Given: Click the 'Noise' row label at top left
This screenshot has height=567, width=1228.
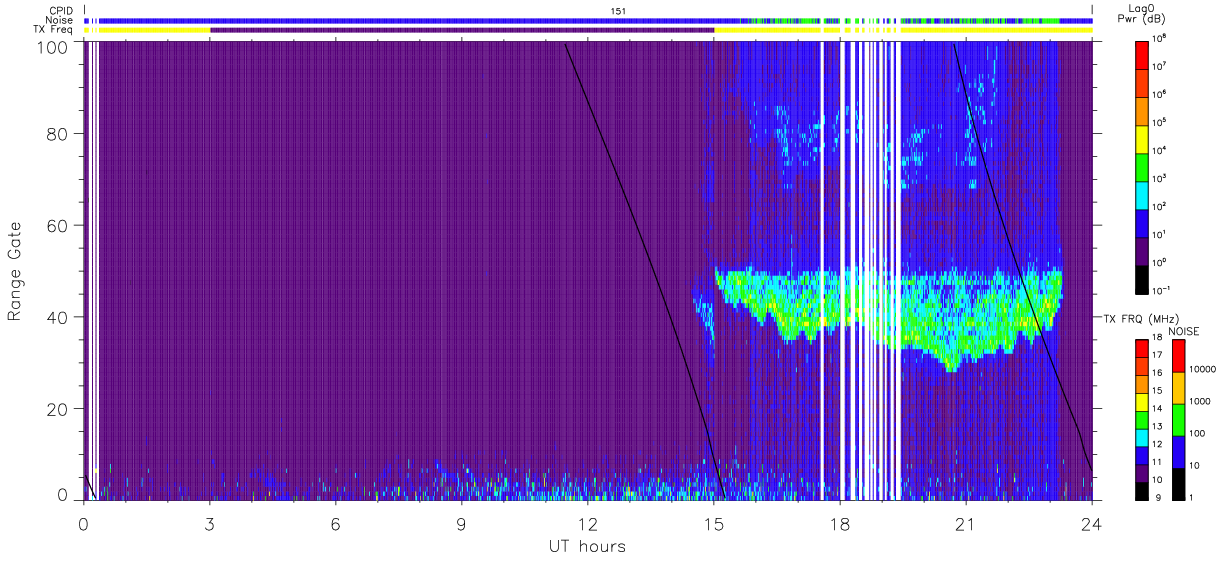Looking at the screenshot, I should [59, 20].
